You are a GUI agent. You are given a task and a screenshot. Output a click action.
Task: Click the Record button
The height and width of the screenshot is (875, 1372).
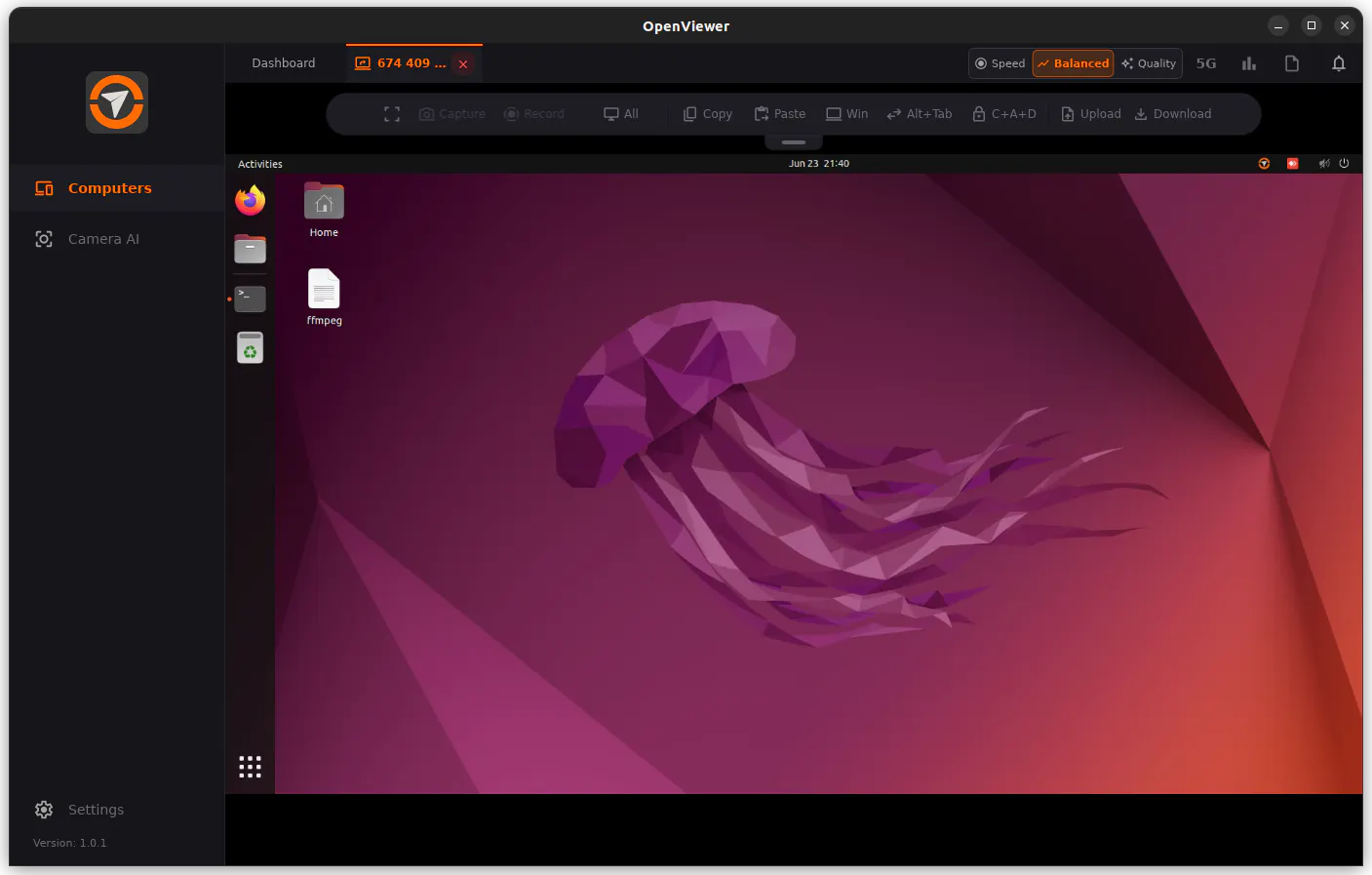pos(533,114)
